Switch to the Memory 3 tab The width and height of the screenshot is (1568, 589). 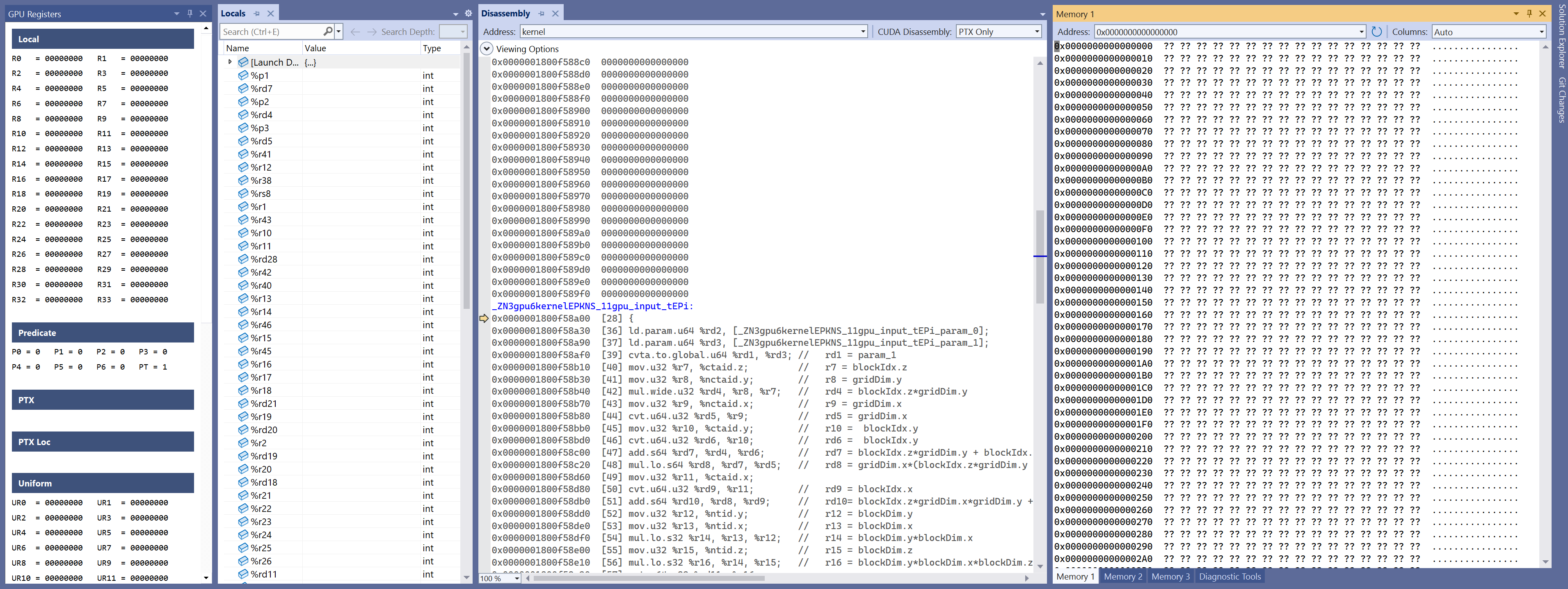pyautogui.click(x=1170, y=576)
